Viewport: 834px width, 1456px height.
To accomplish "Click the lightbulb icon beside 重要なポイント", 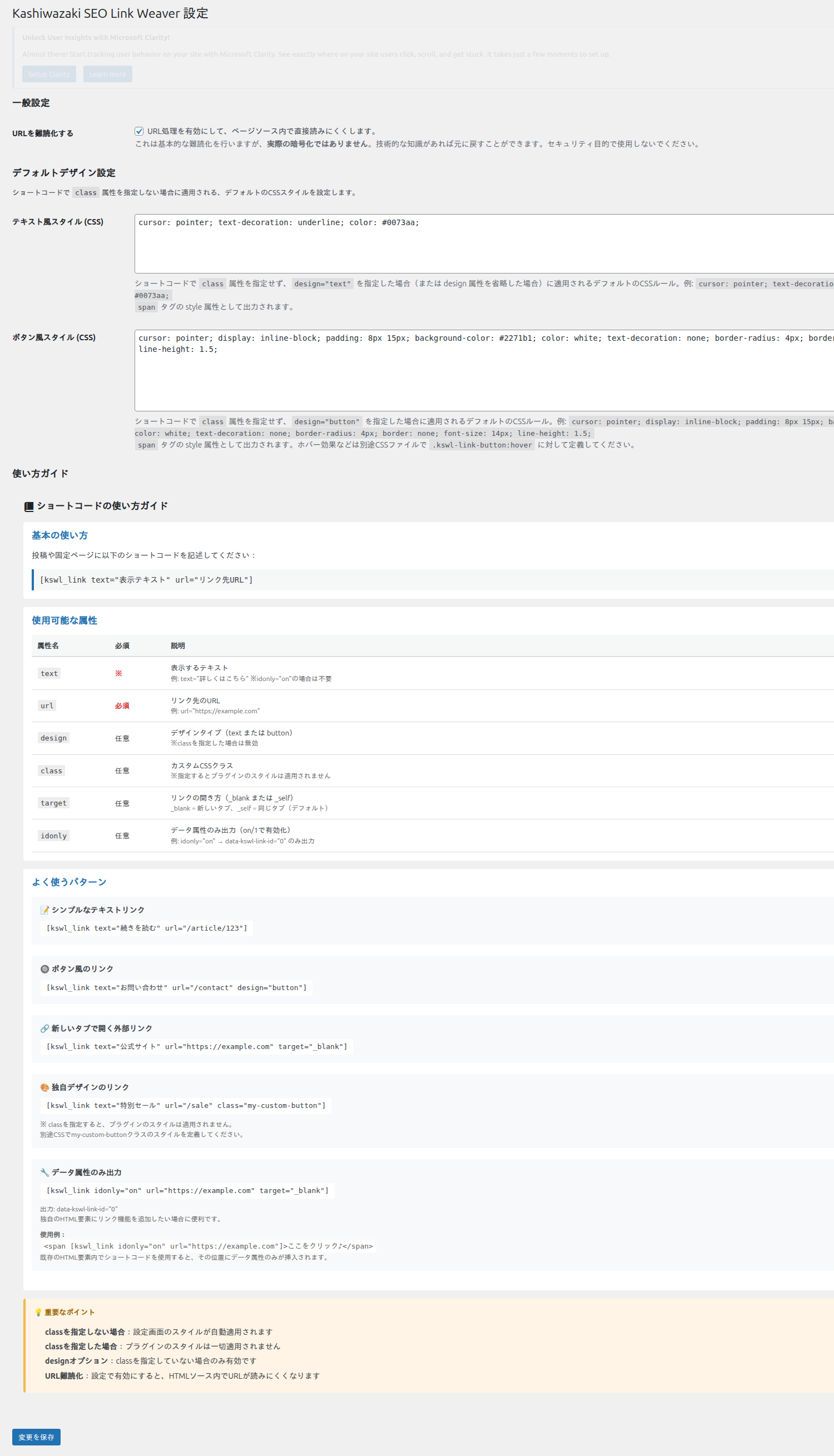I will 38,1311.
